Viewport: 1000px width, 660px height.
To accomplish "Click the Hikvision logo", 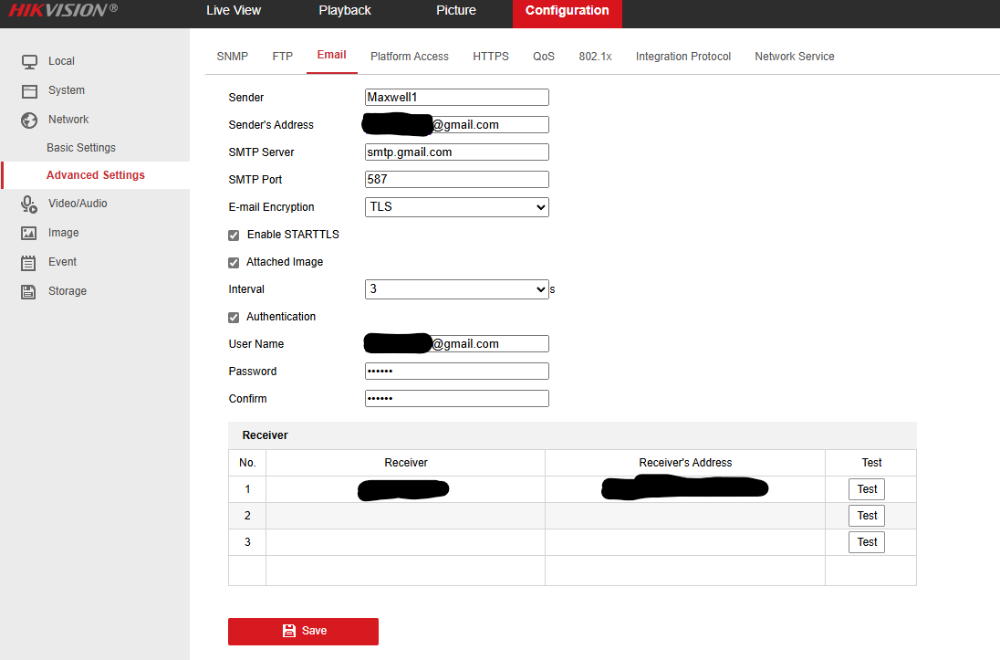I will (62, 10).
